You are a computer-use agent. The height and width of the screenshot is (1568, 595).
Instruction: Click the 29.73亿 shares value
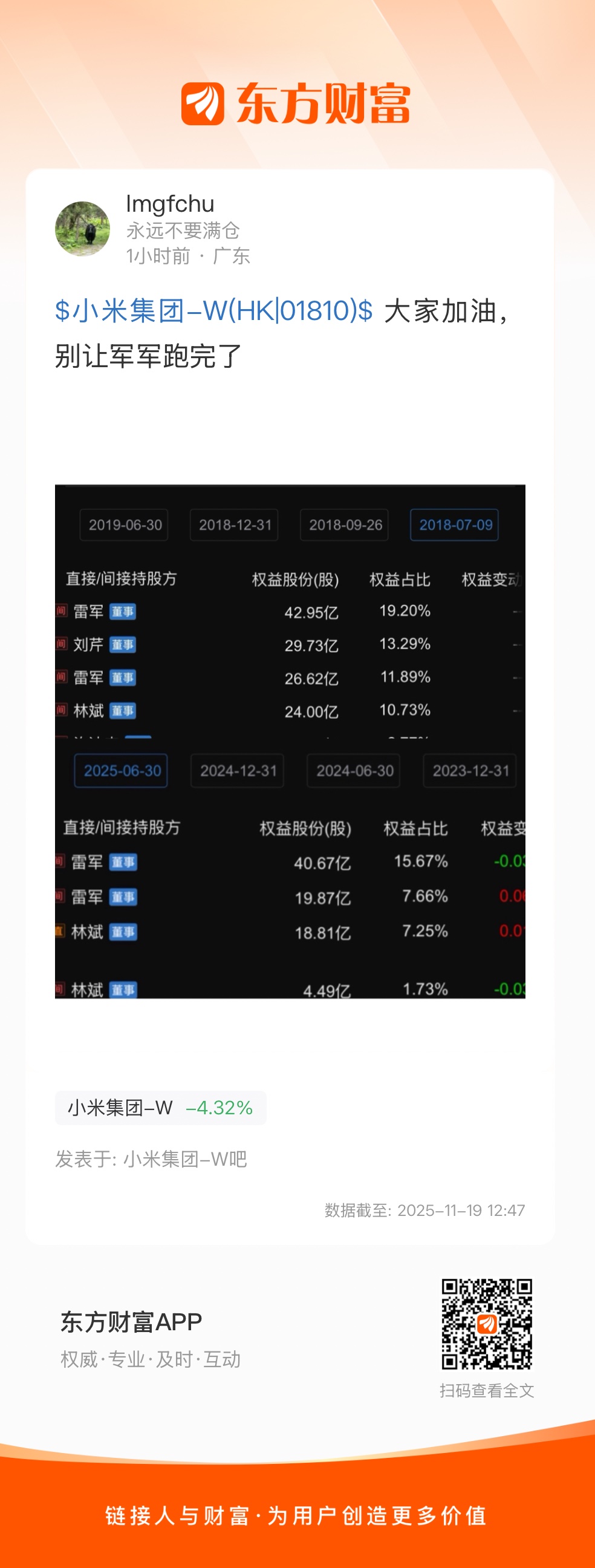tap(311, 645)
